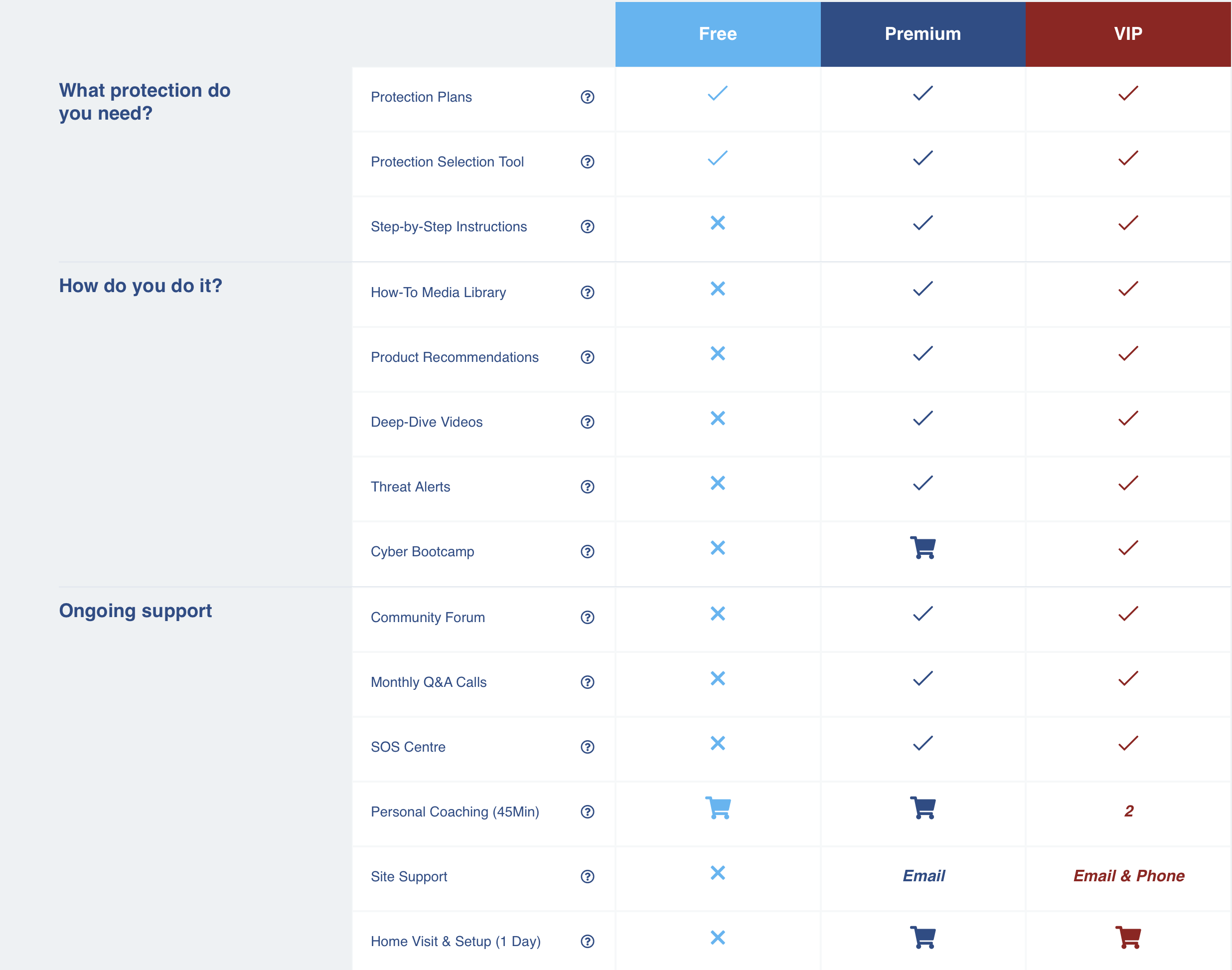Image resolution: width=1232 pixels, height=970 pixels.
Task: Click the How-To Media Library label
Action: 438,293
